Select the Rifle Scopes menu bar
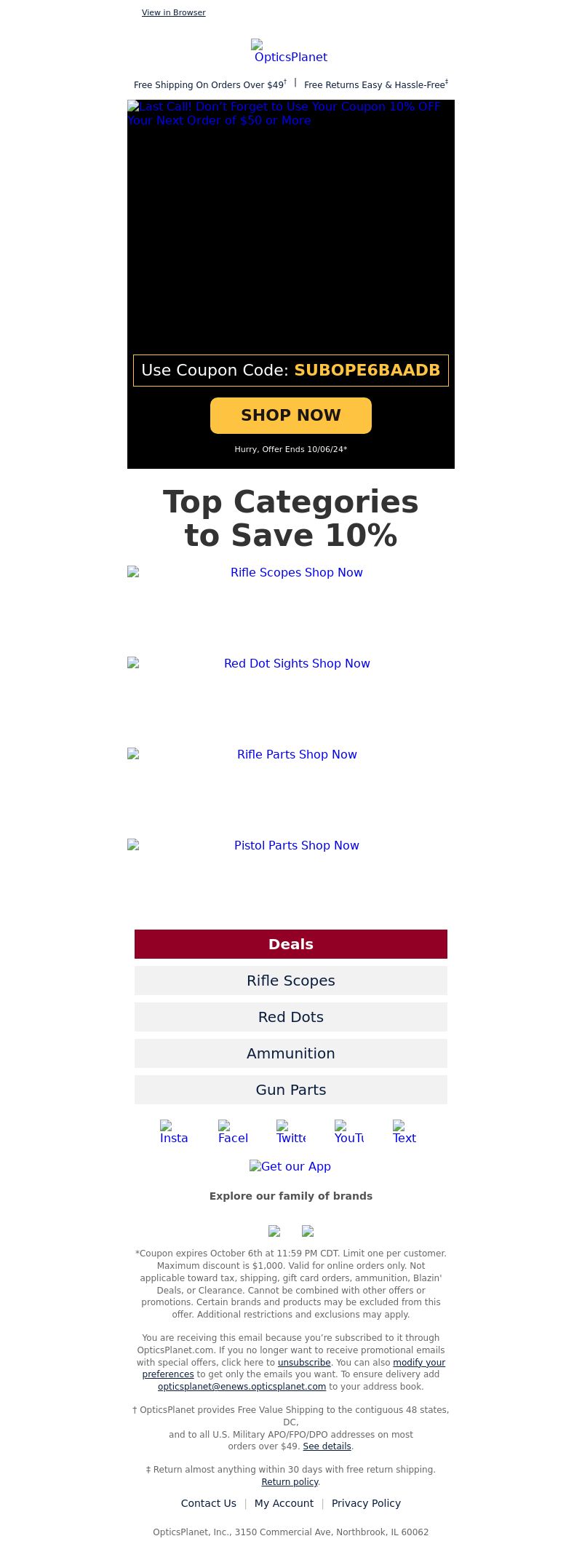The image size is (582, 1568). [291, 981]
